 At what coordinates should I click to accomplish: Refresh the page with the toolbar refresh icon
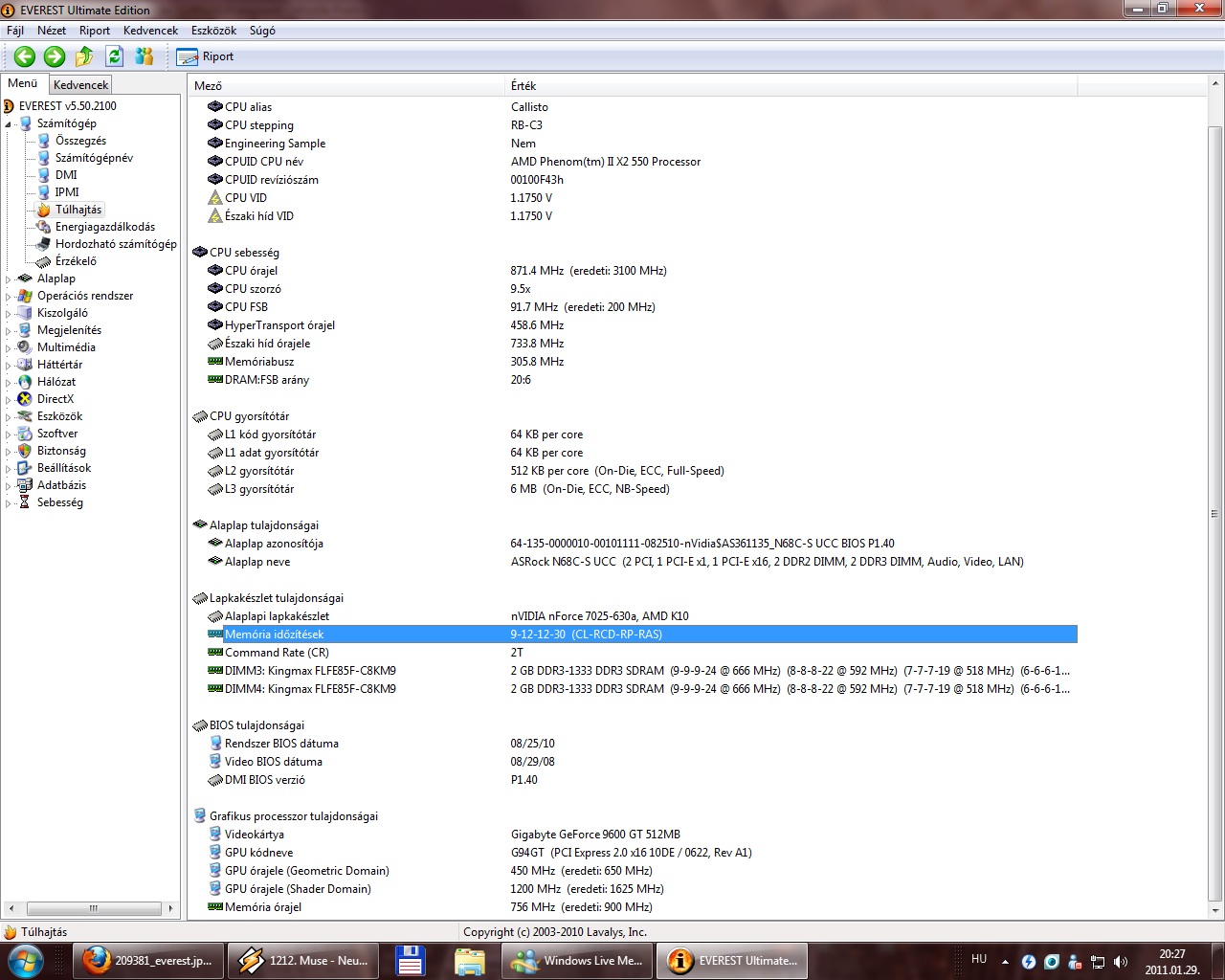pos(115,56)
